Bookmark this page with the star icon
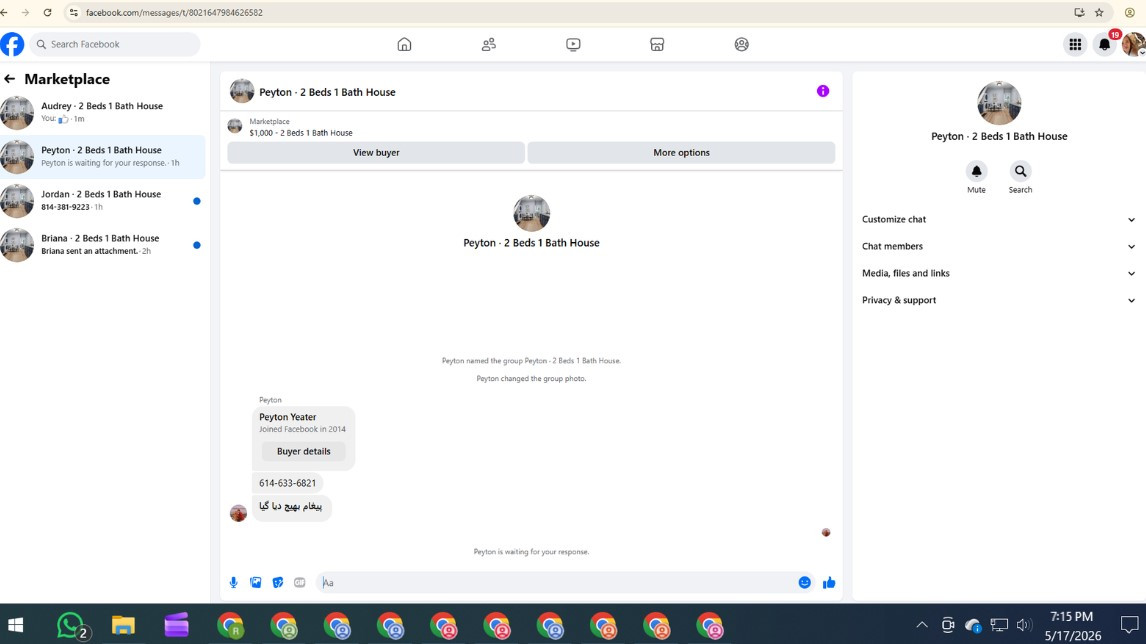Image resolution: width=1146 pixels, height=644 pixels. tap(1099, 12)
